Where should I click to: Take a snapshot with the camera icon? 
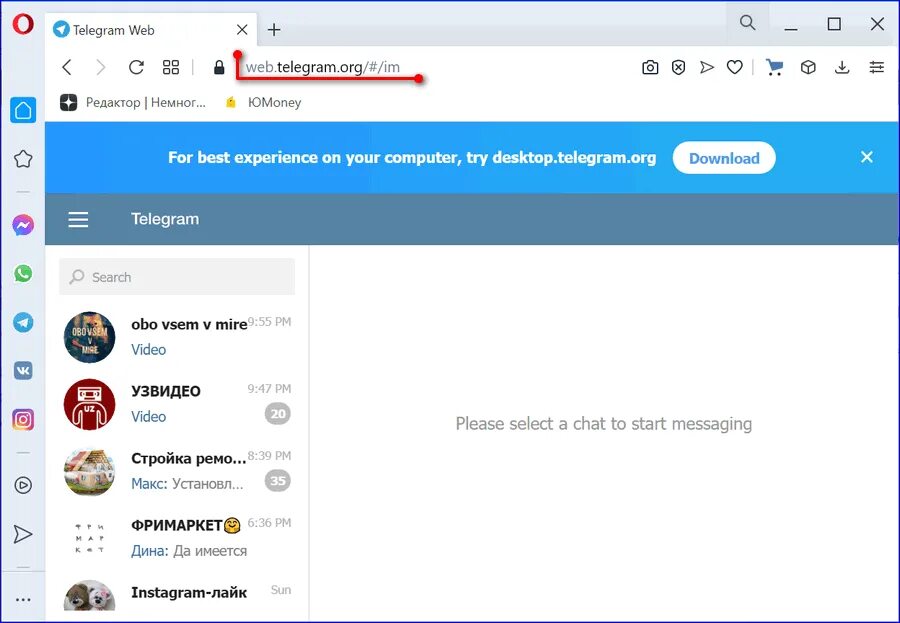pos(650,68)
